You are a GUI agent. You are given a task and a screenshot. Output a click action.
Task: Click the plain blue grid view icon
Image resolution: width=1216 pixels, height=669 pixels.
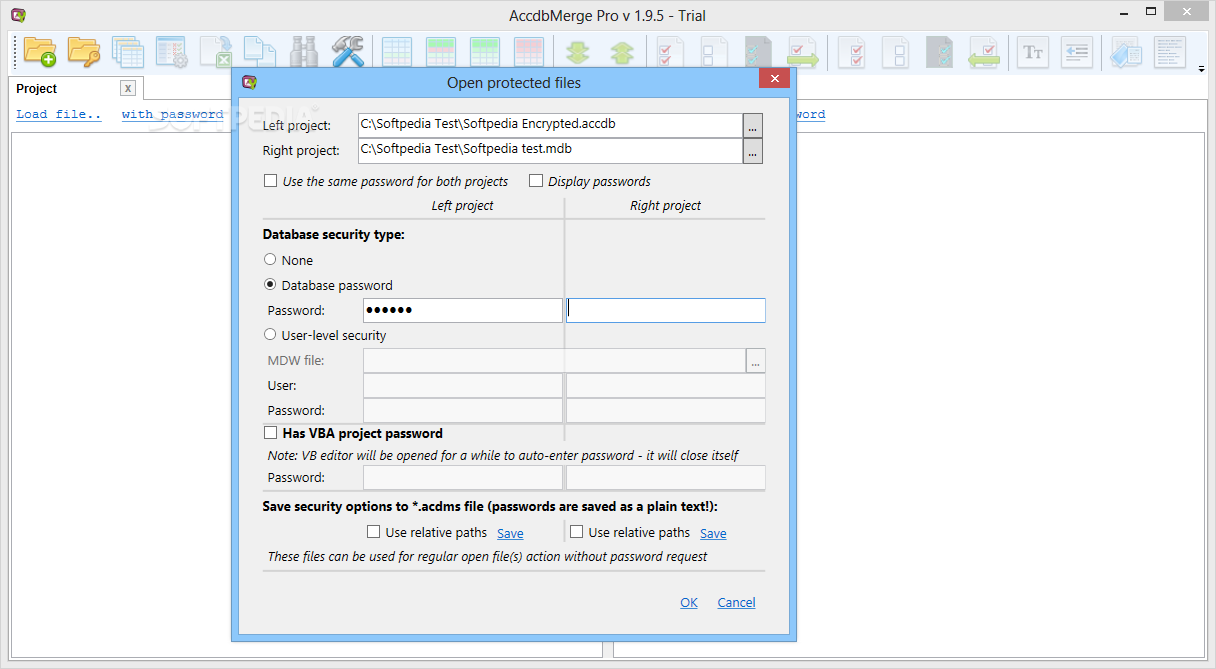(x=397, y=51)
